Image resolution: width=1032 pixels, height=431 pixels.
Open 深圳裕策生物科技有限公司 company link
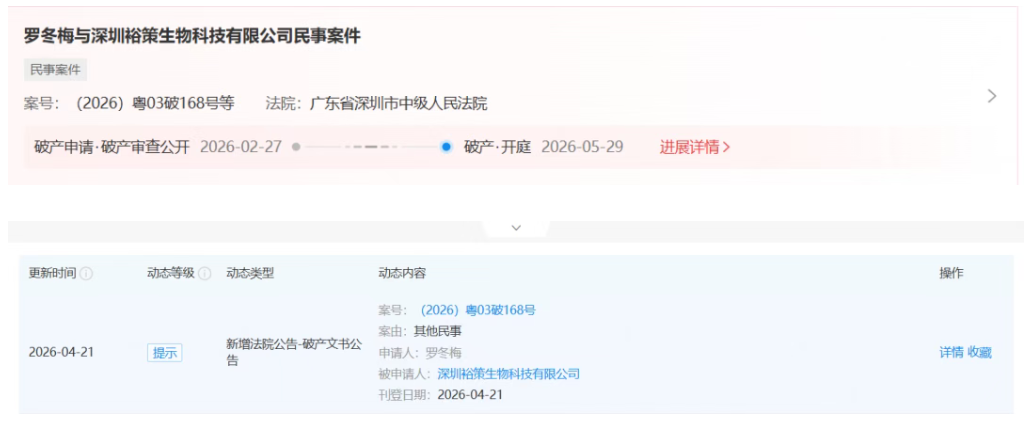click(x=509, y=374)
